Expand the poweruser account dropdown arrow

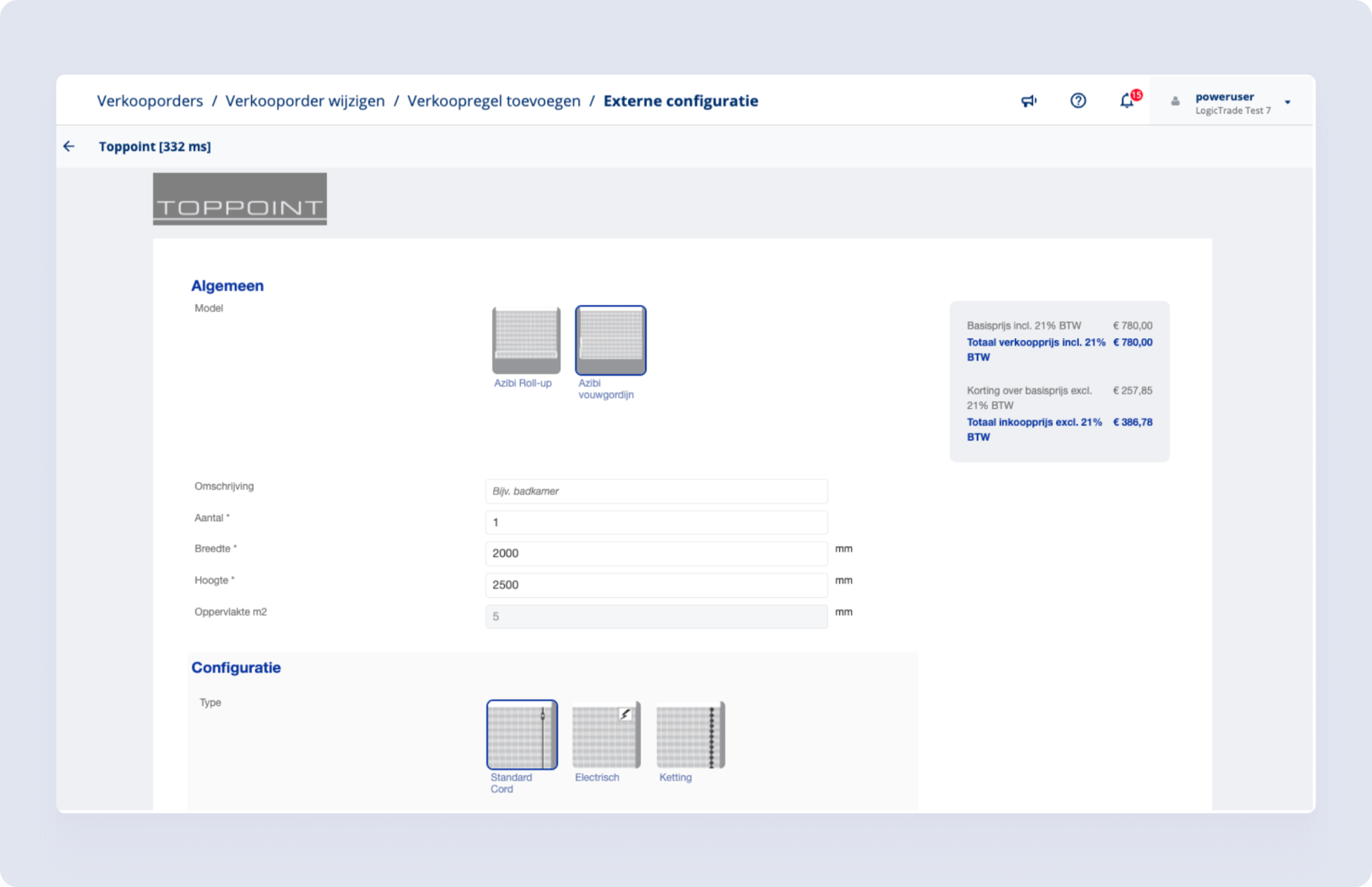click(x=1287, y=102)
